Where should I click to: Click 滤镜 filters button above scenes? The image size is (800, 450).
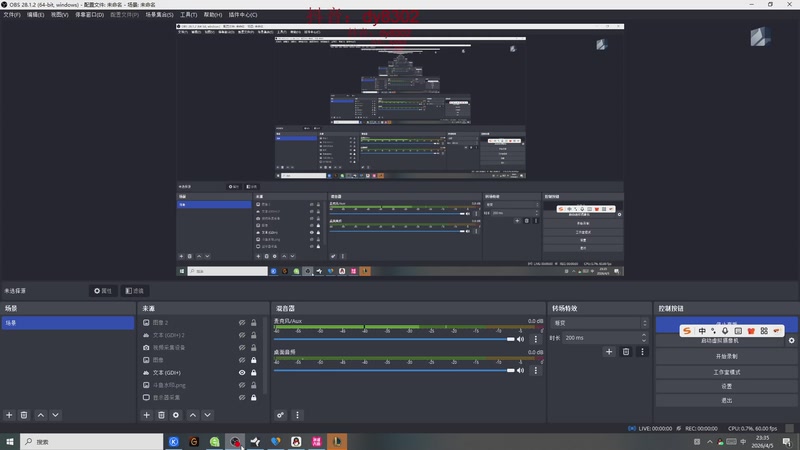135,291
